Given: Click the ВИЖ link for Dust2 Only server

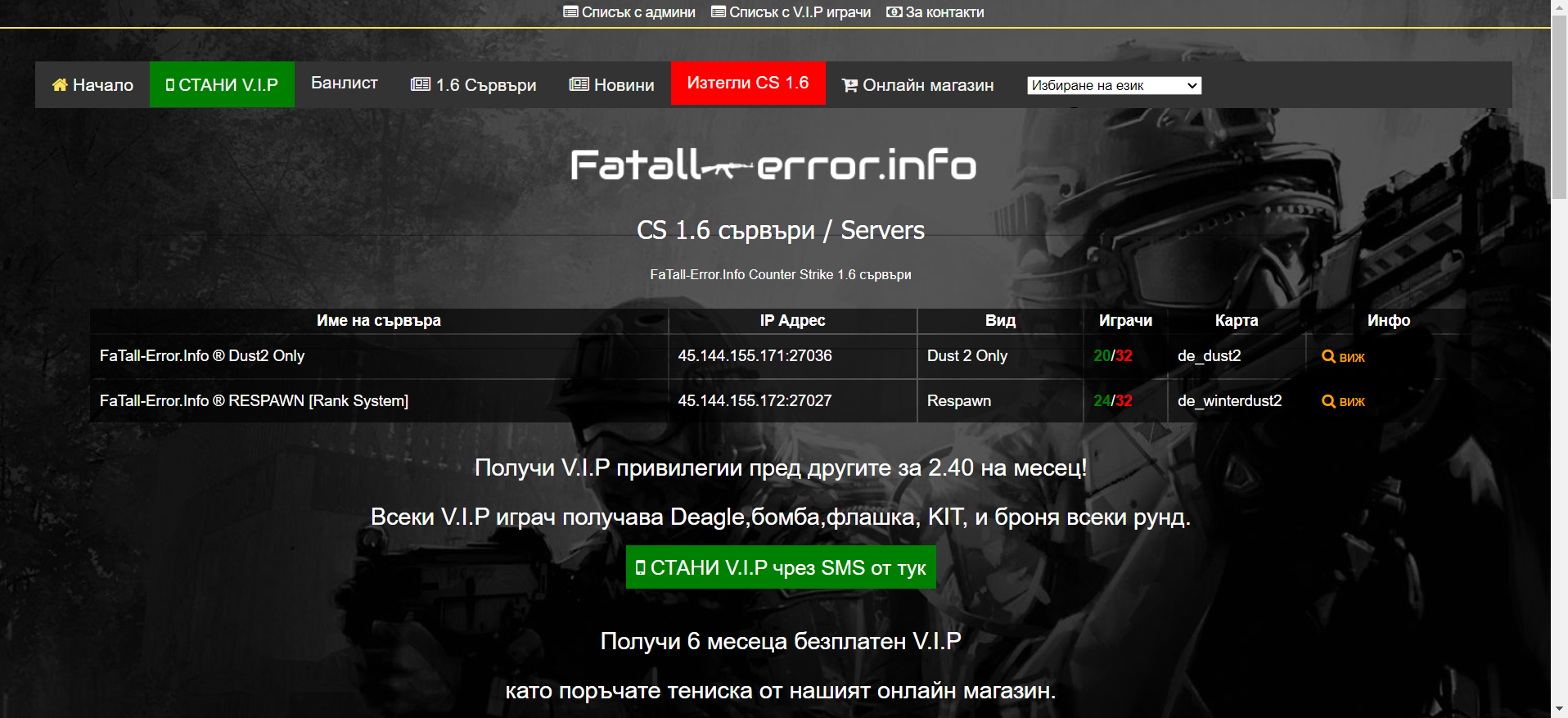Looking at the screenshot, I should [1344, 357].
